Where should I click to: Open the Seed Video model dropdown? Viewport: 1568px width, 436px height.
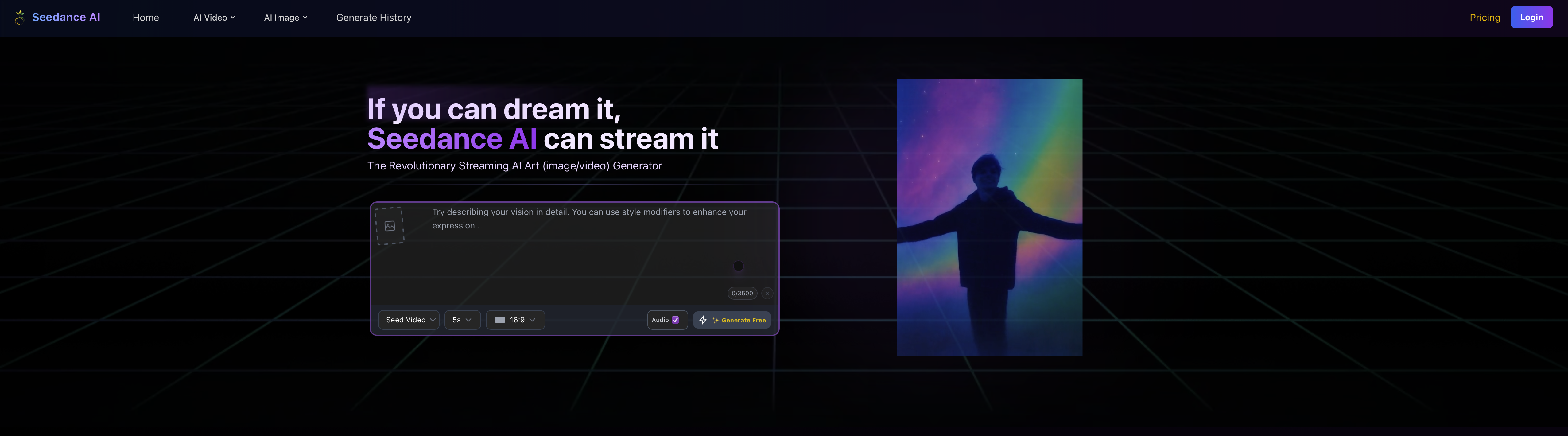pyautogui.click(x=409, y=320)
